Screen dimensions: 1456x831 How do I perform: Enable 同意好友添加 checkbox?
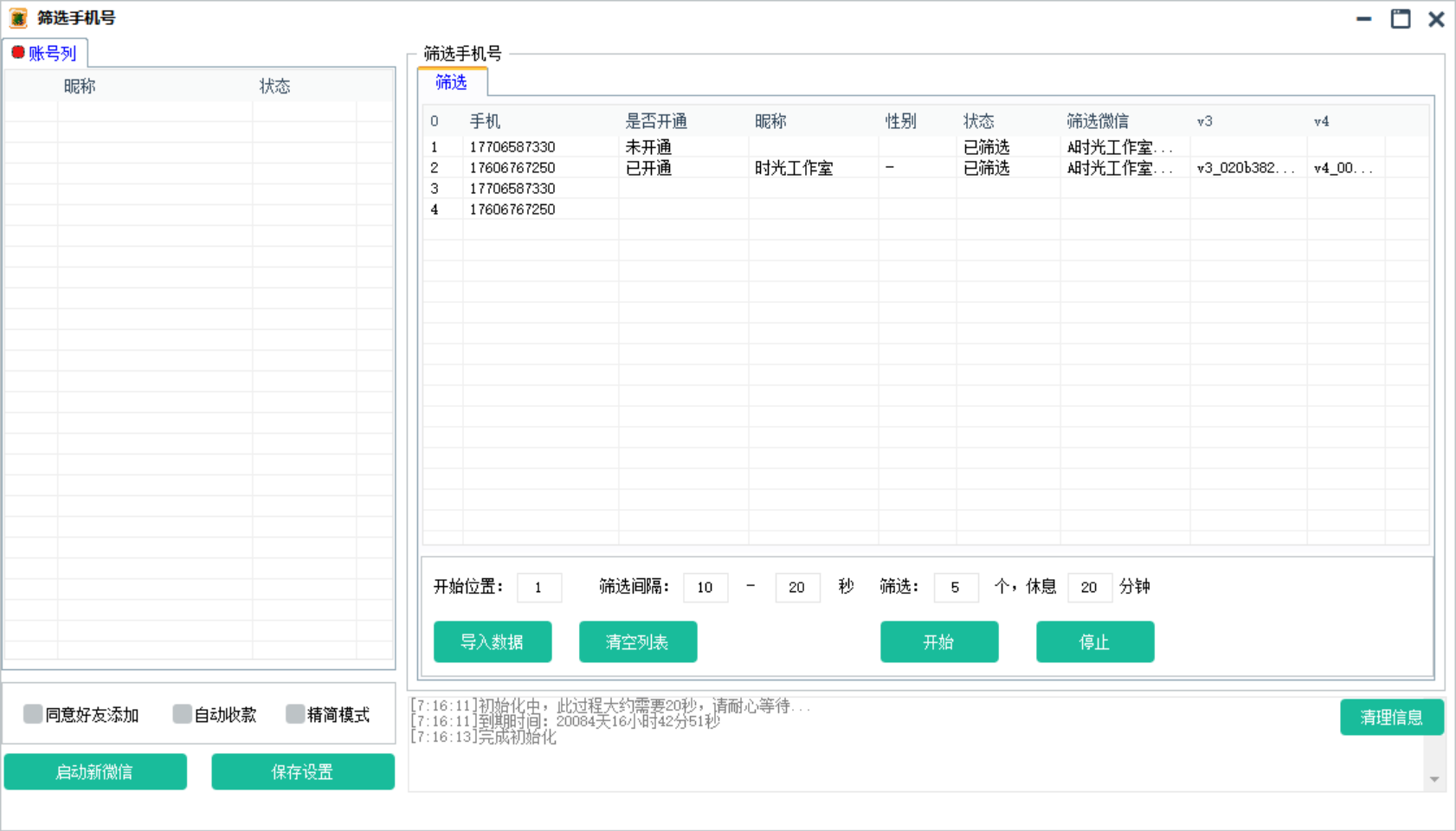point(33,714)
